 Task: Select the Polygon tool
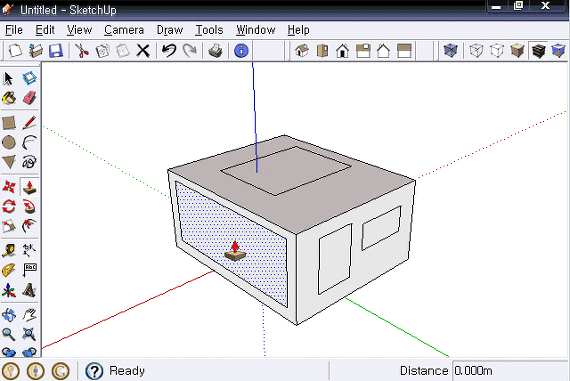coord(9,162)
